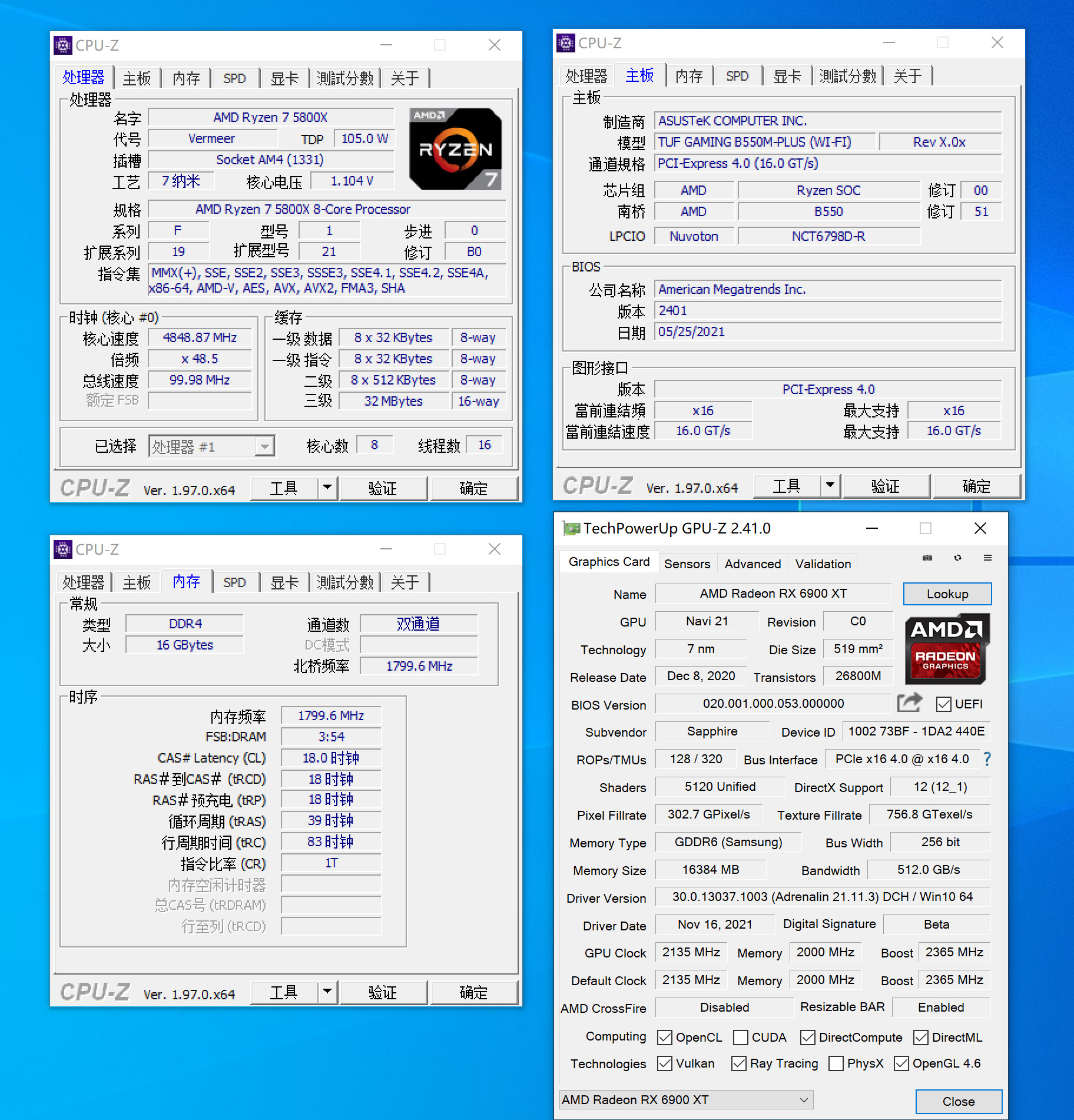This screenshot has height=1120, width=1074.
Task: Switch to the Sensors tab in GPU-Z
Action: 687,564
